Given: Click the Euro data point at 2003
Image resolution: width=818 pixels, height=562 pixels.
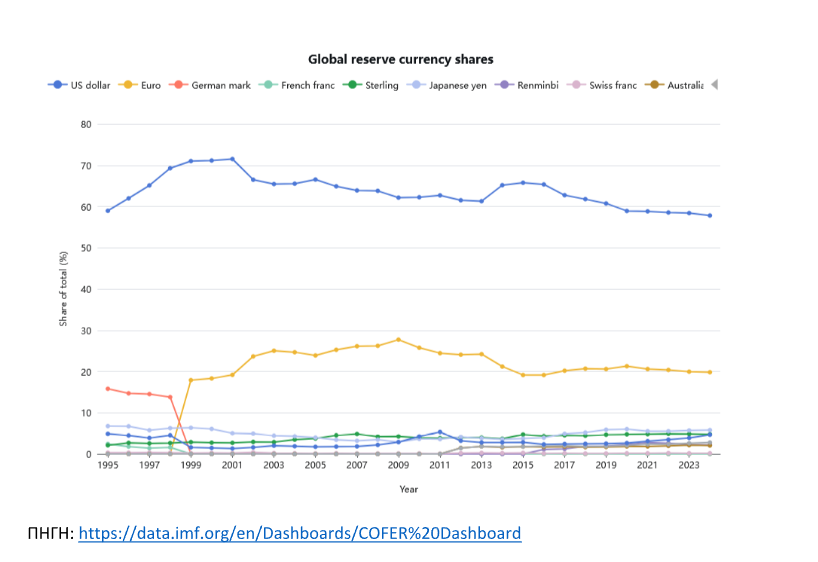Looking at the screenshot, I should [274, 351].
